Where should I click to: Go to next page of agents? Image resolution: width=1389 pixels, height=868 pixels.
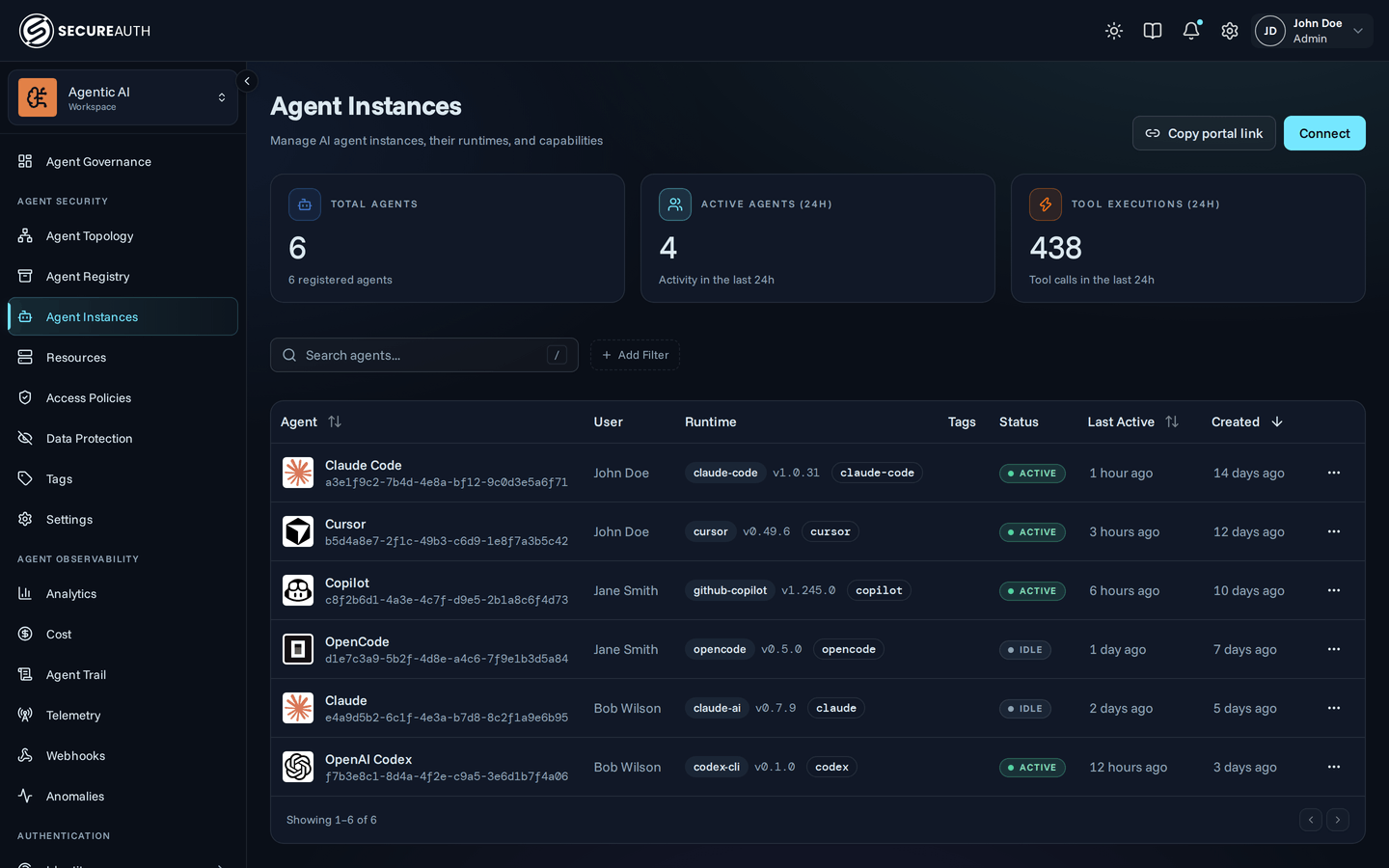pyautogui.click(x=1338, y=820)
